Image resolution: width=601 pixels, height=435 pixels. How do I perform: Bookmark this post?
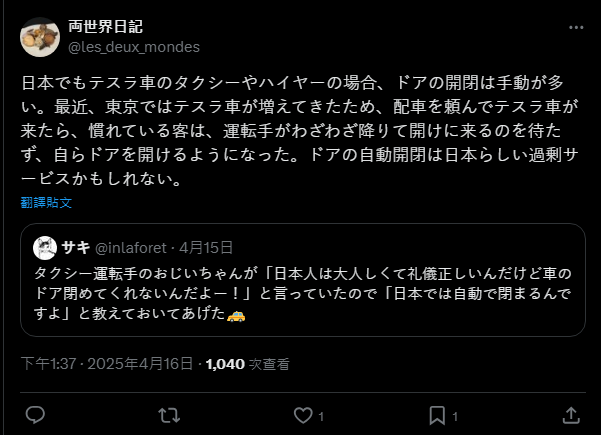pyautogui.click(x=437, y=414)
